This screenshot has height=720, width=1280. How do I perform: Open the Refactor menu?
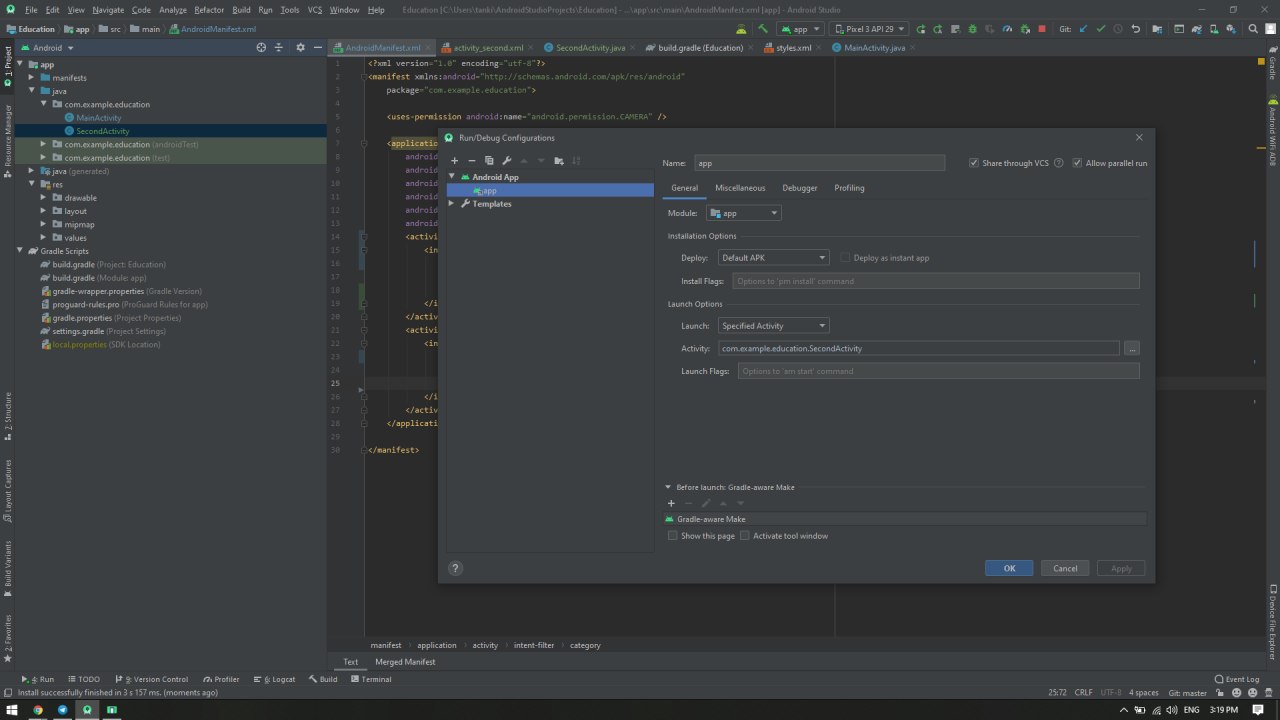tap(209, 9)
